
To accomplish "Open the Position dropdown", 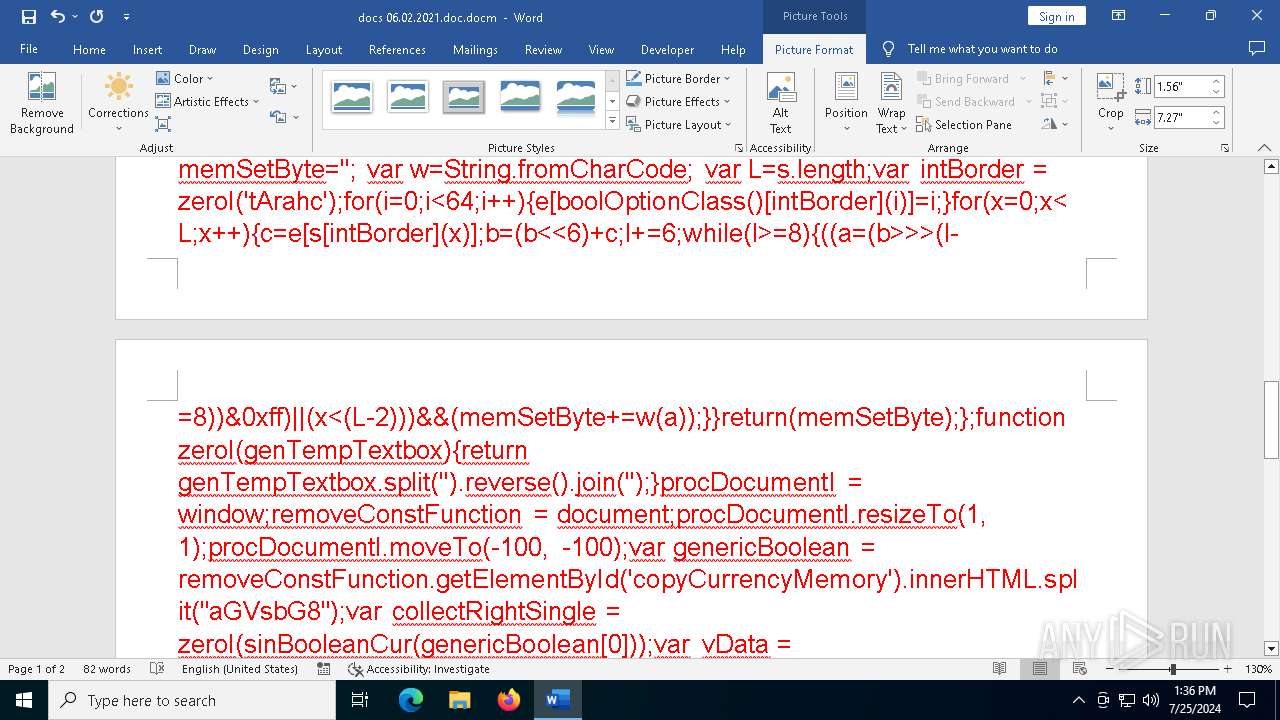I will (846, 104).
